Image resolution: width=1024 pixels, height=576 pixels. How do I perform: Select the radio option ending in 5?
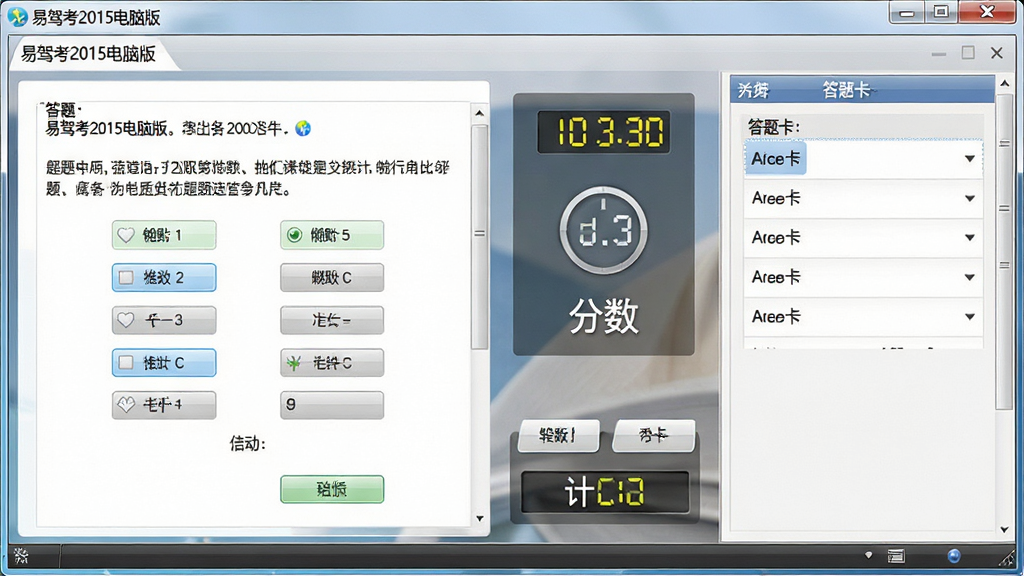(x=295, y=235)
